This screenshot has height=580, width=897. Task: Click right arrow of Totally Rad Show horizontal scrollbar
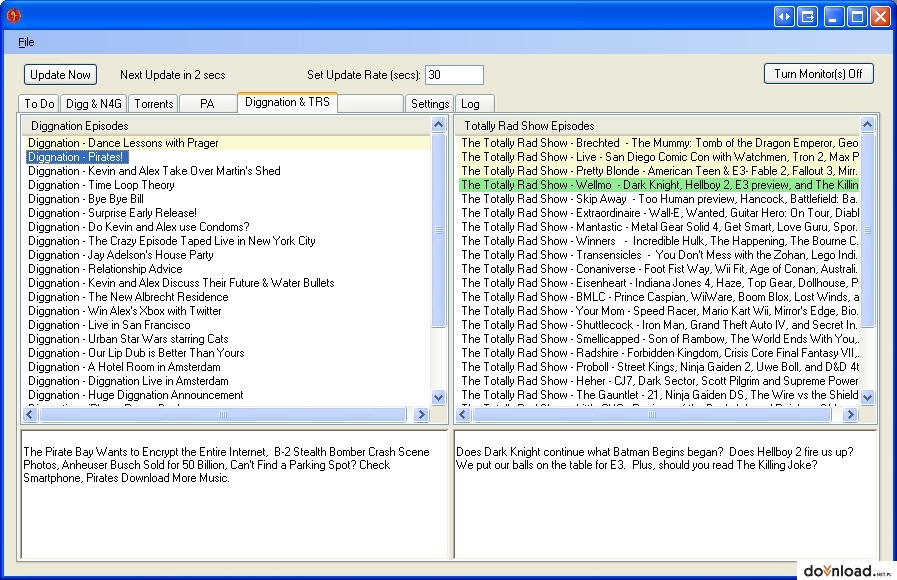[x=850, y=415]
